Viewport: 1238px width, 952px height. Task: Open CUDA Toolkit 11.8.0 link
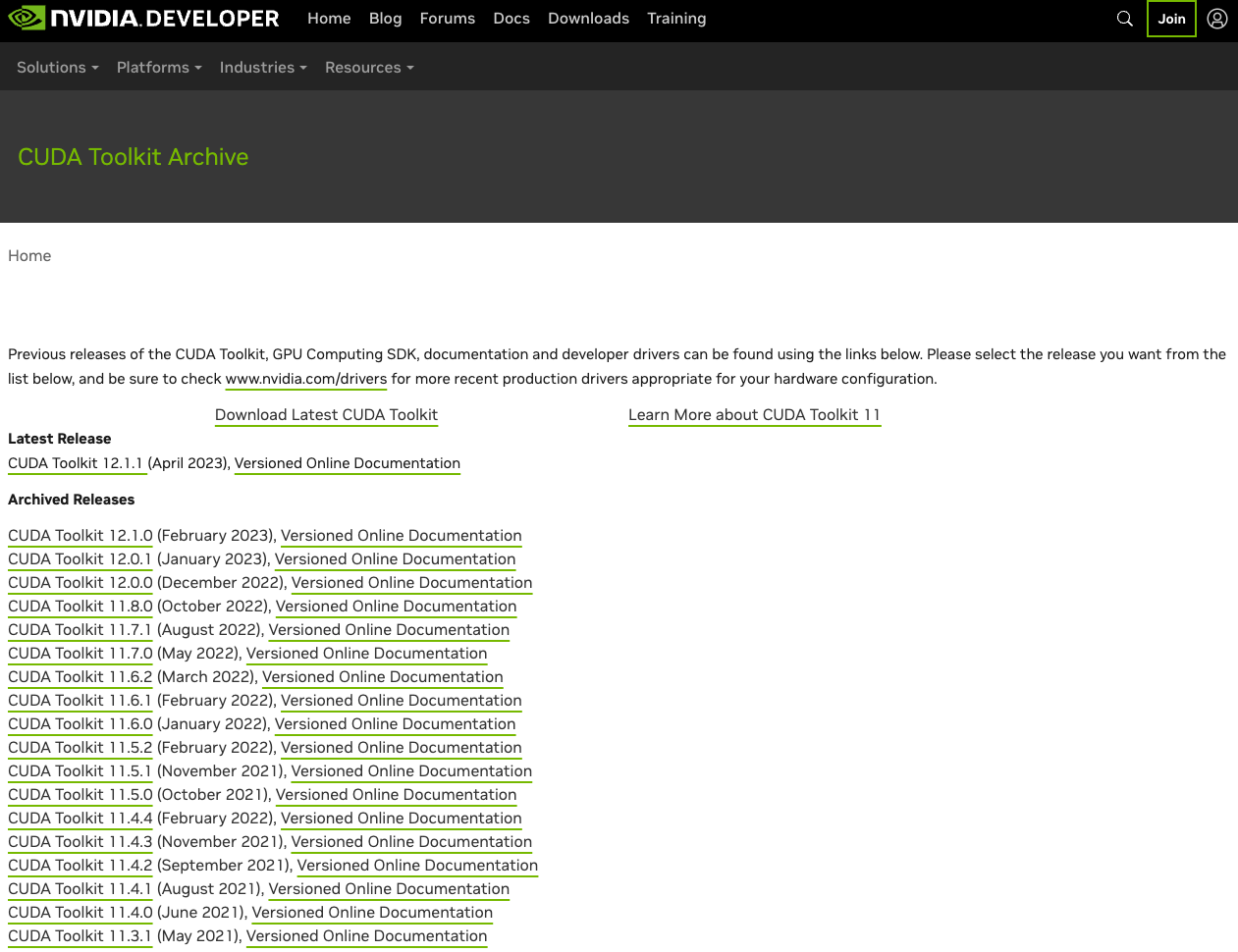pyautogui.click(x=81, y=607)
